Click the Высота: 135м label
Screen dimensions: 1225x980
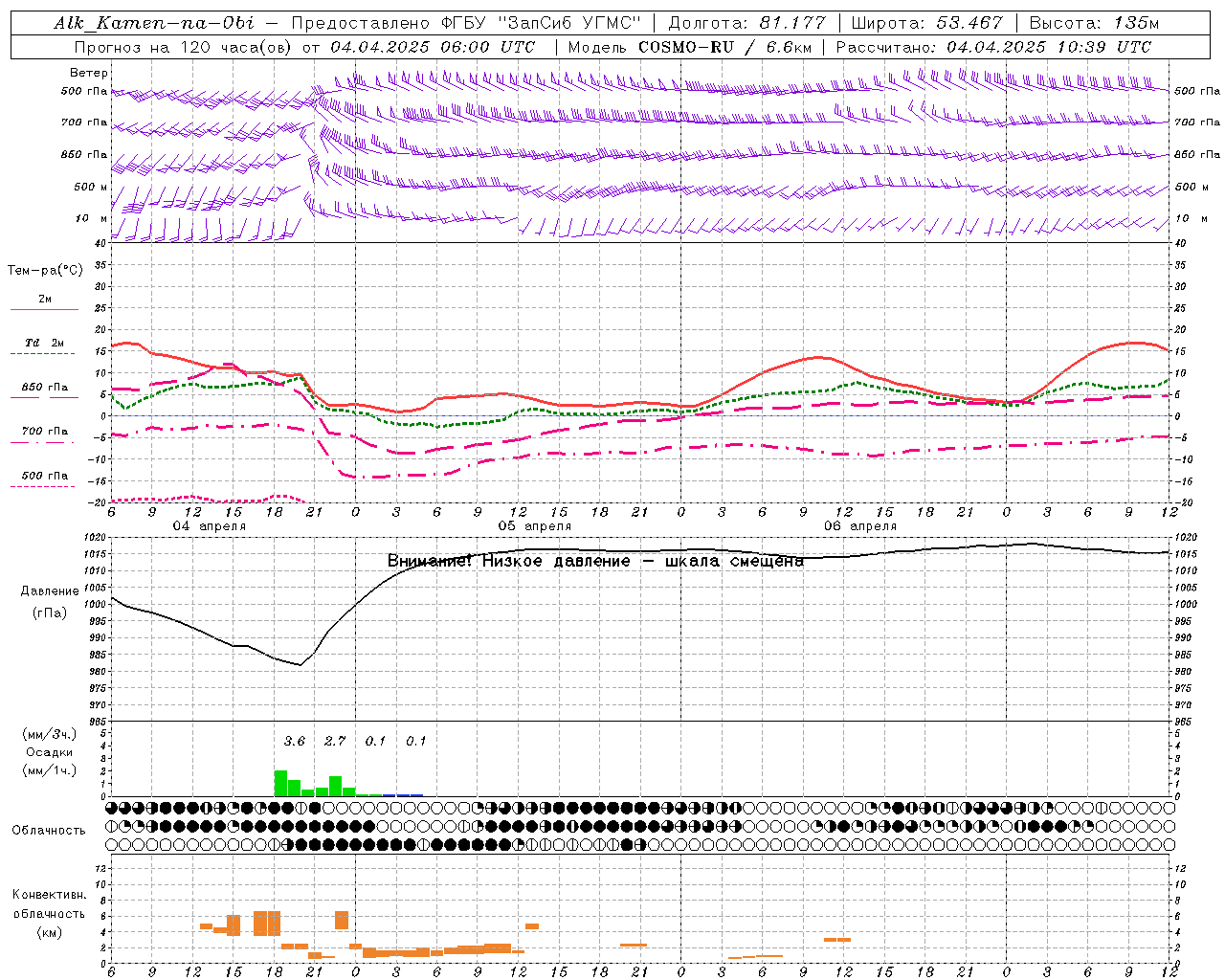[x=1094, y=23]
